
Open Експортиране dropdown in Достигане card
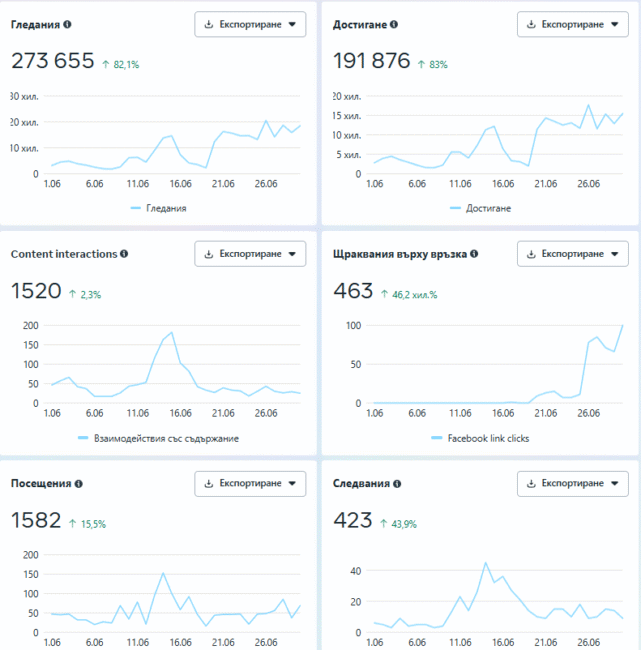[572, 24]
